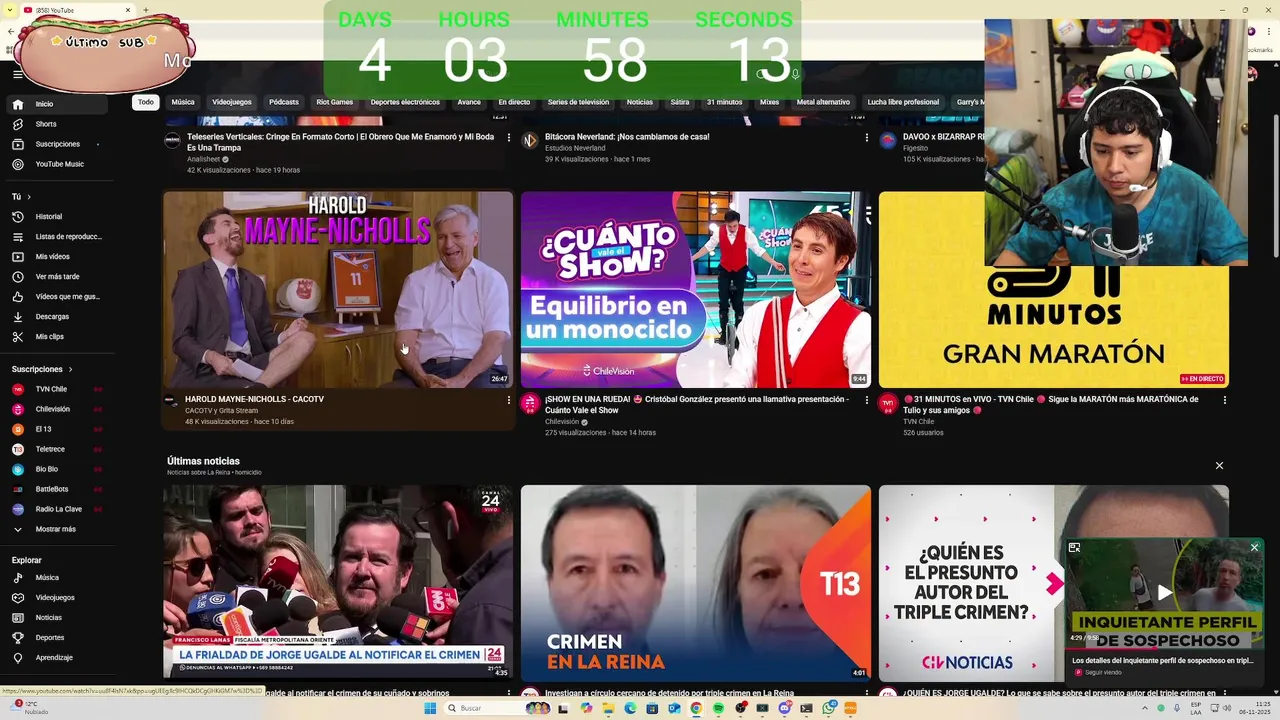
Task: Open options menu for 31 minutos en vivo
Action: [1224, 400]
